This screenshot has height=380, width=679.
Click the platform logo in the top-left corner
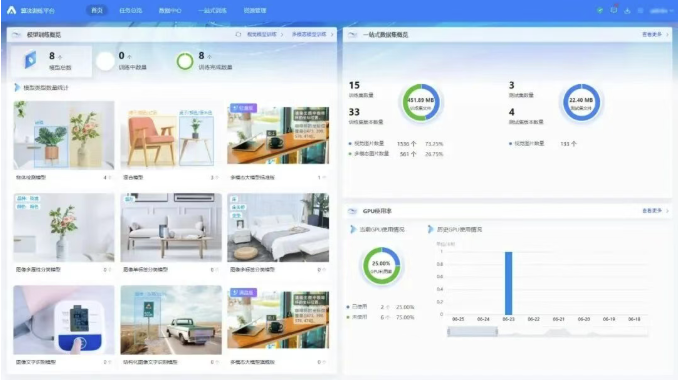click(x=12, y=10)
